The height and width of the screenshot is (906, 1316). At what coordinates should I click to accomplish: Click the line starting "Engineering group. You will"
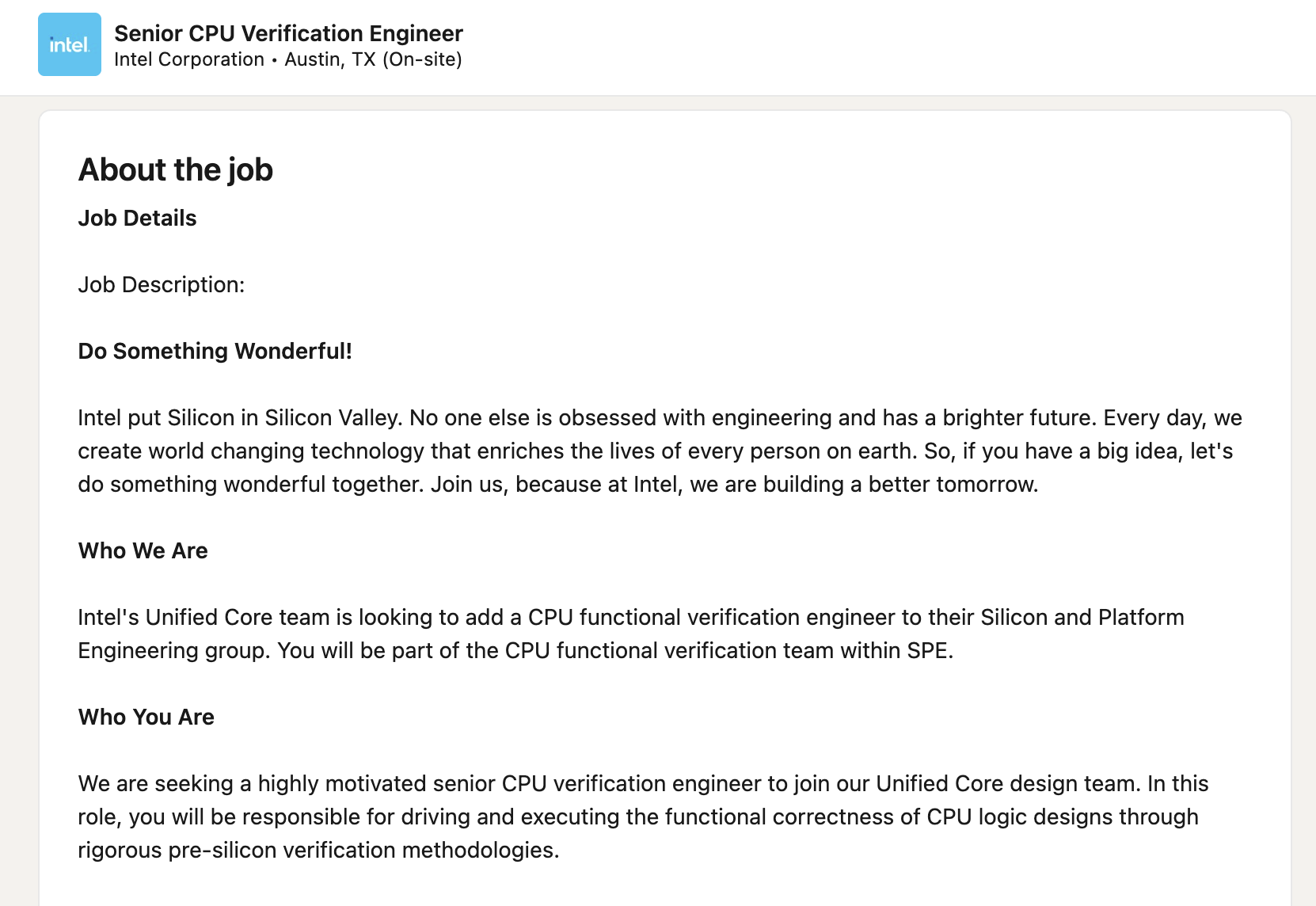[515, 650]
